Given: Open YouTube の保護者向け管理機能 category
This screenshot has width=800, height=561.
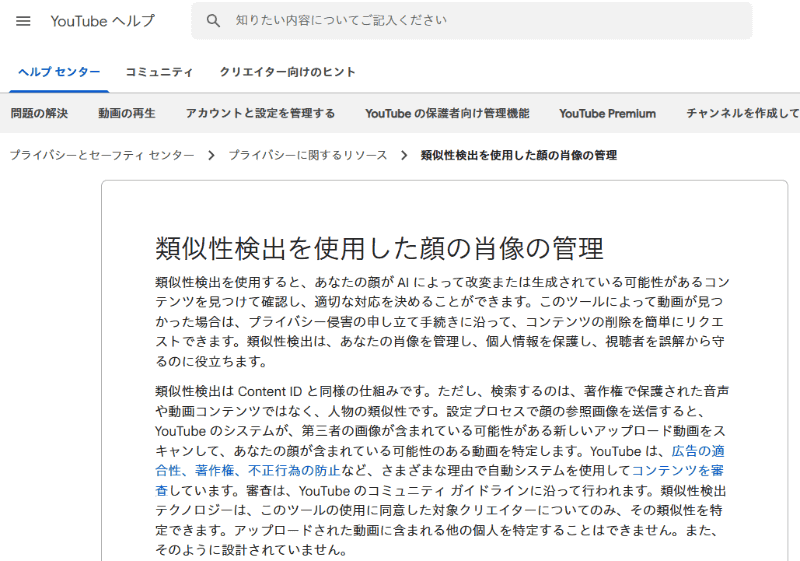Looking at the screenshot, I should [x=447, y=113].
